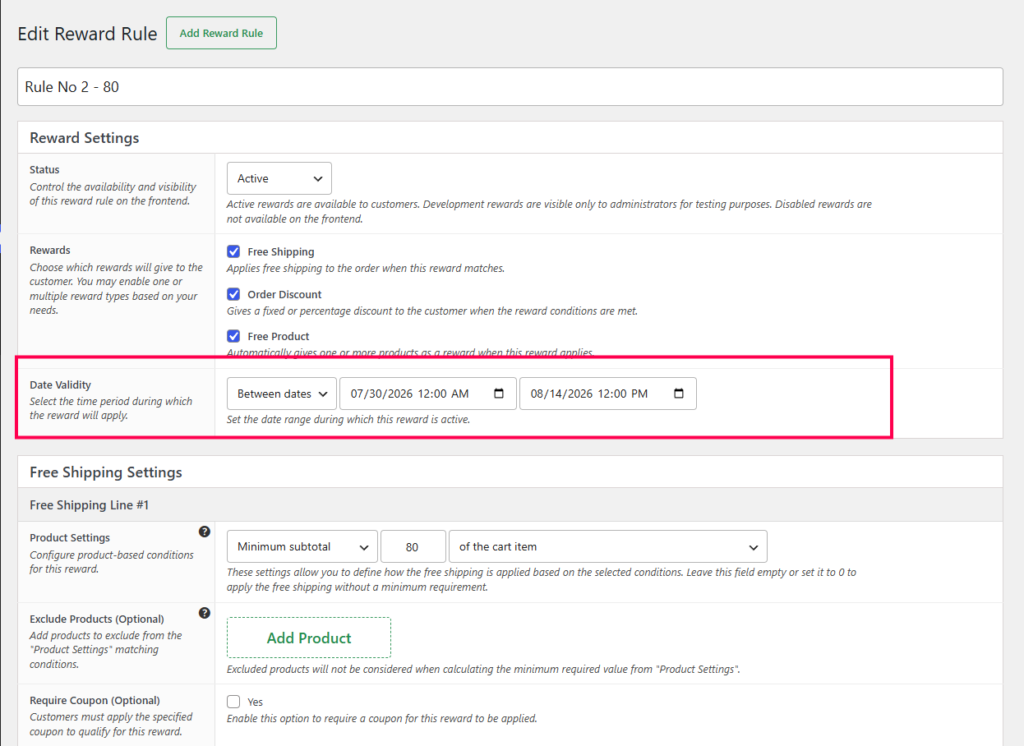Image resolution: width=1024 pixels, height=746 pixels.
Task: Open calendar picker for start date 07/30/2026
Action: (x=499, y=393)
